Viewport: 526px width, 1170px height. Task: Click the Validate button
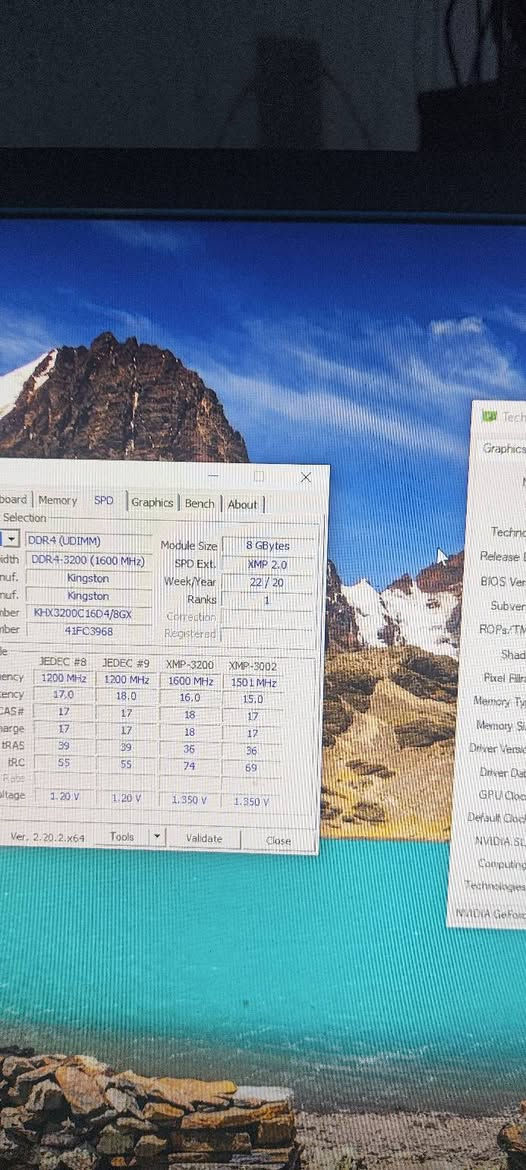point(204,838)
